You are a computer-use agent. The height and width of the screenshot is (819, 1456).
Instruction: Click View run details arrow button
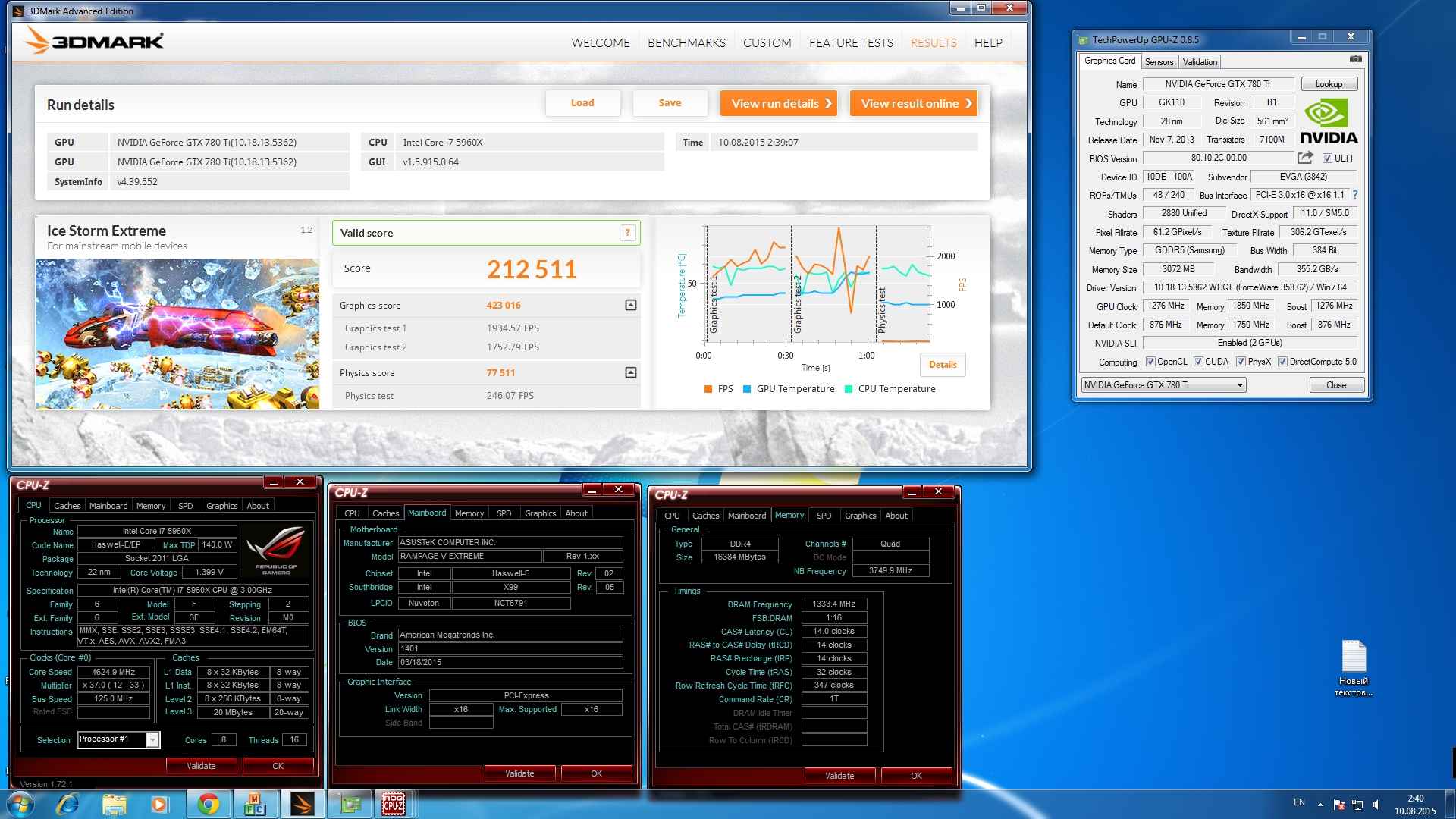pos(779,103)
